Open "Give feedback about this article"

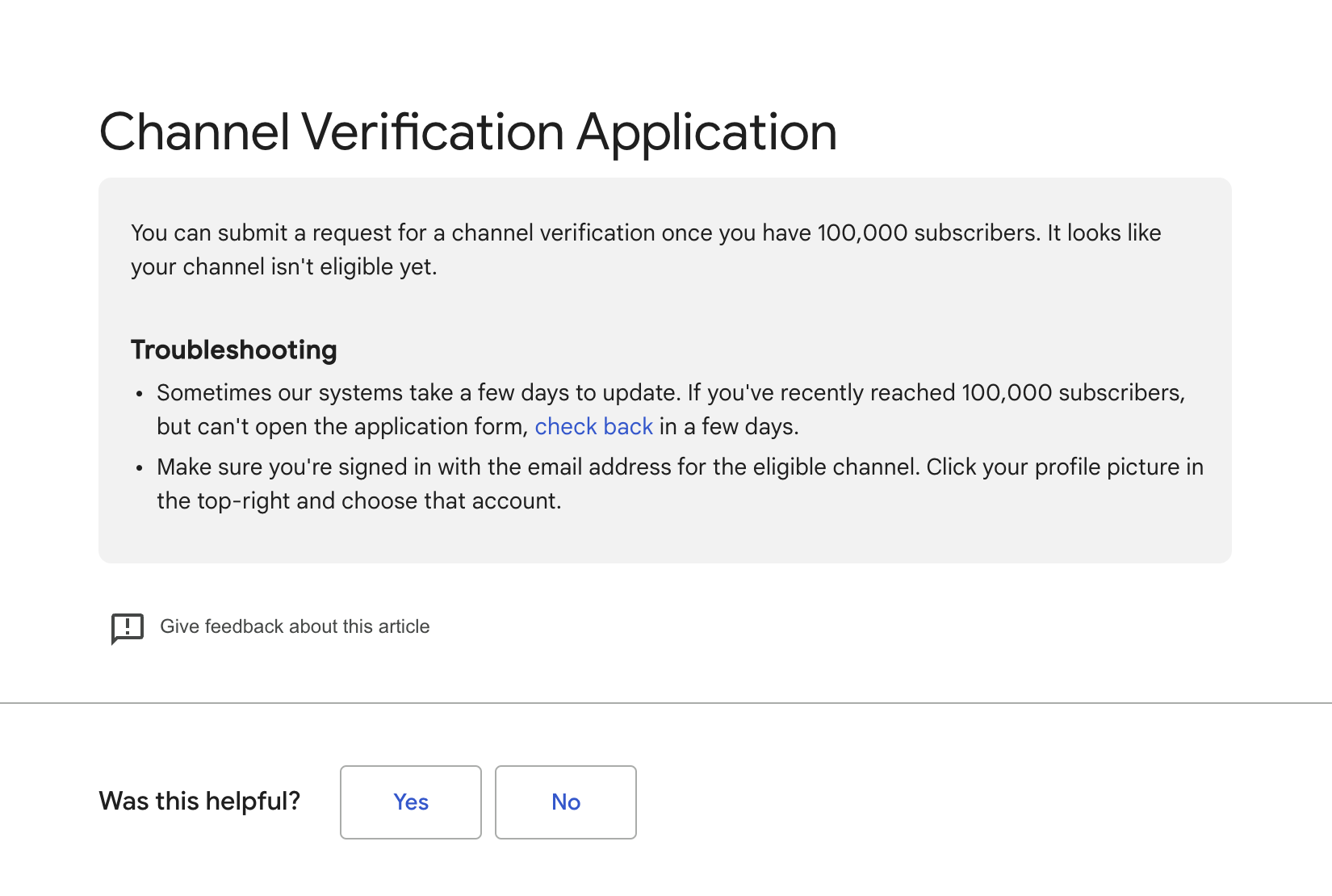point(295,626)
